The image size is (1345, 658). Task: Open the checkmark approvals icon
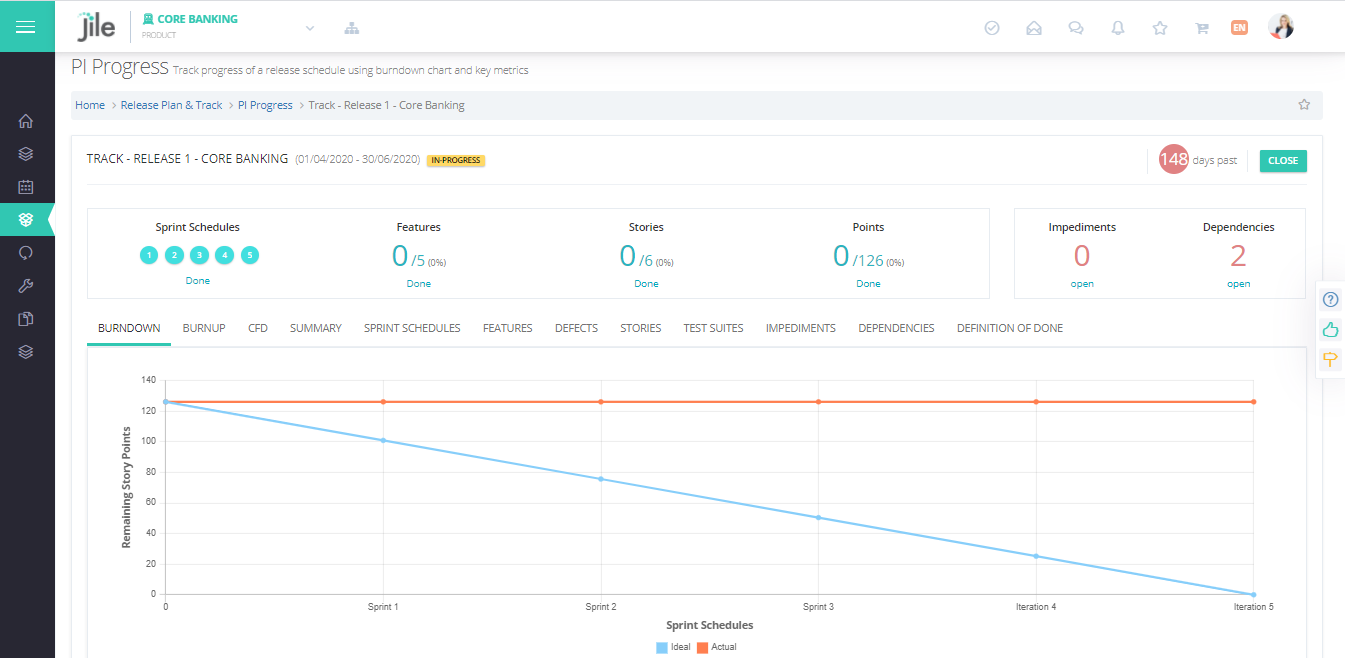992,28
